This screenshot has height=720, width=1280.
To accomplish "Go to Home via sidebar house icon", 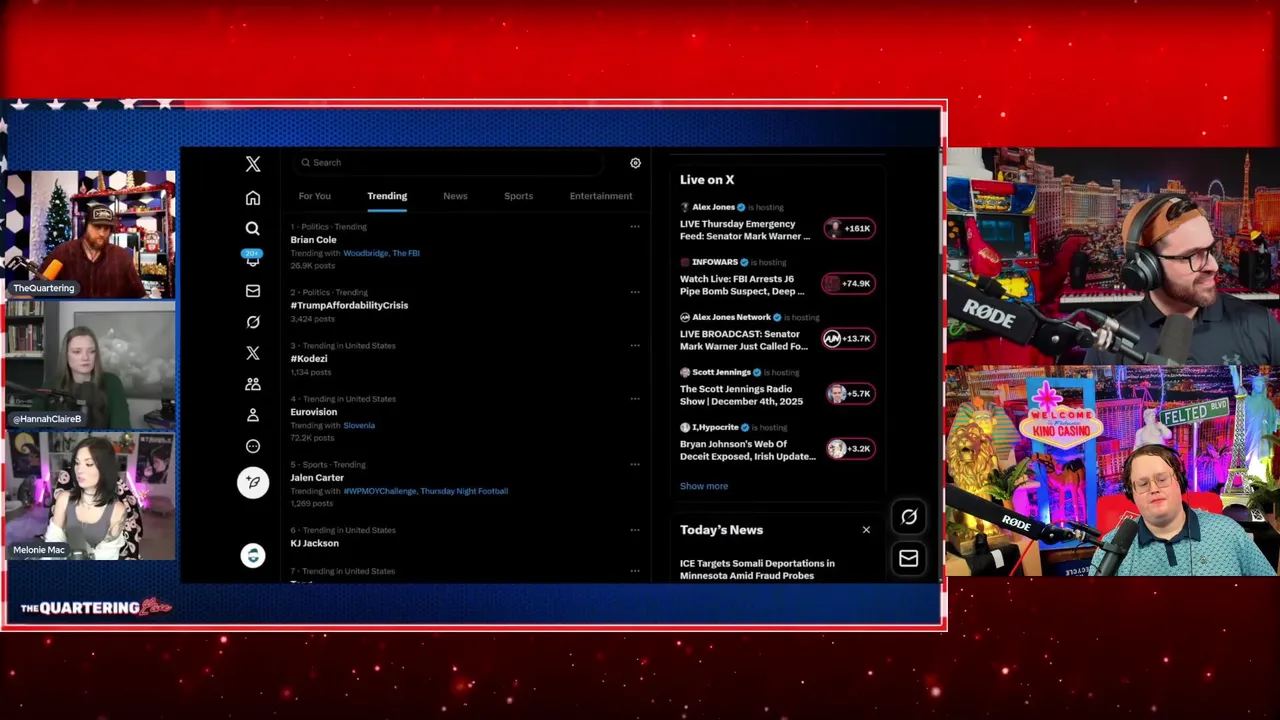I will (253, 198).
